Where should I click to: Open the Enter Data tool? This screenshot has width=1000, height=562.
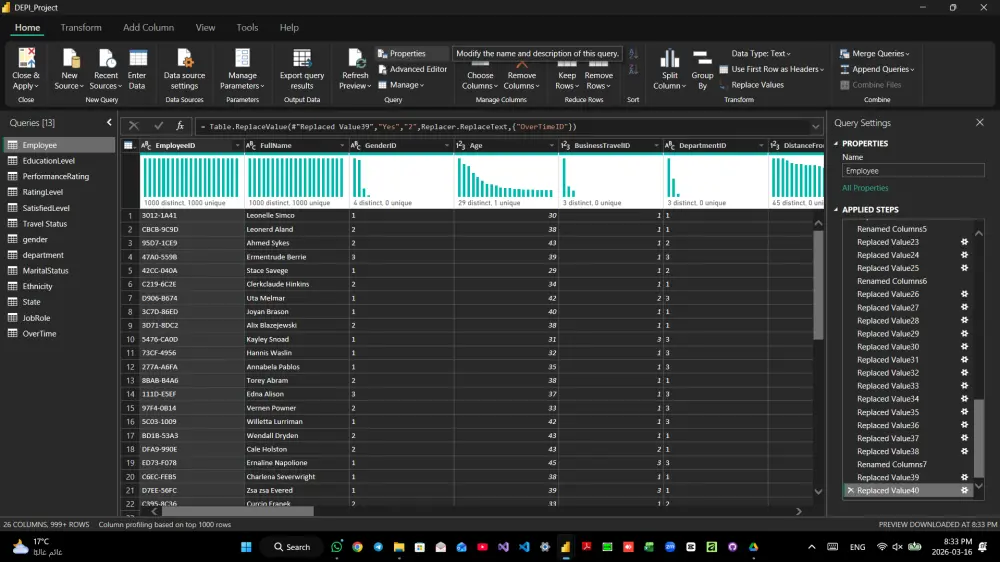(x=137, y=68)
